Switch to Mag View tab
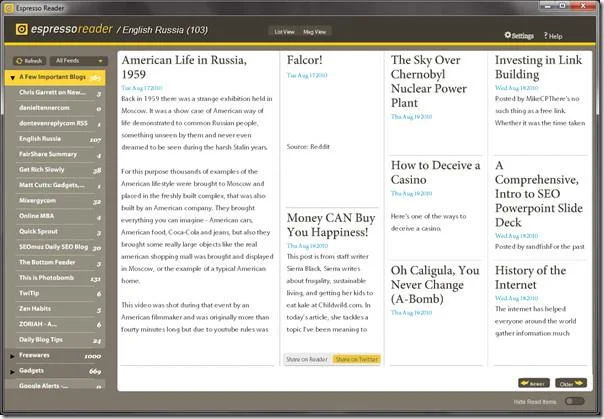604x419 pixels. [314, 32]
